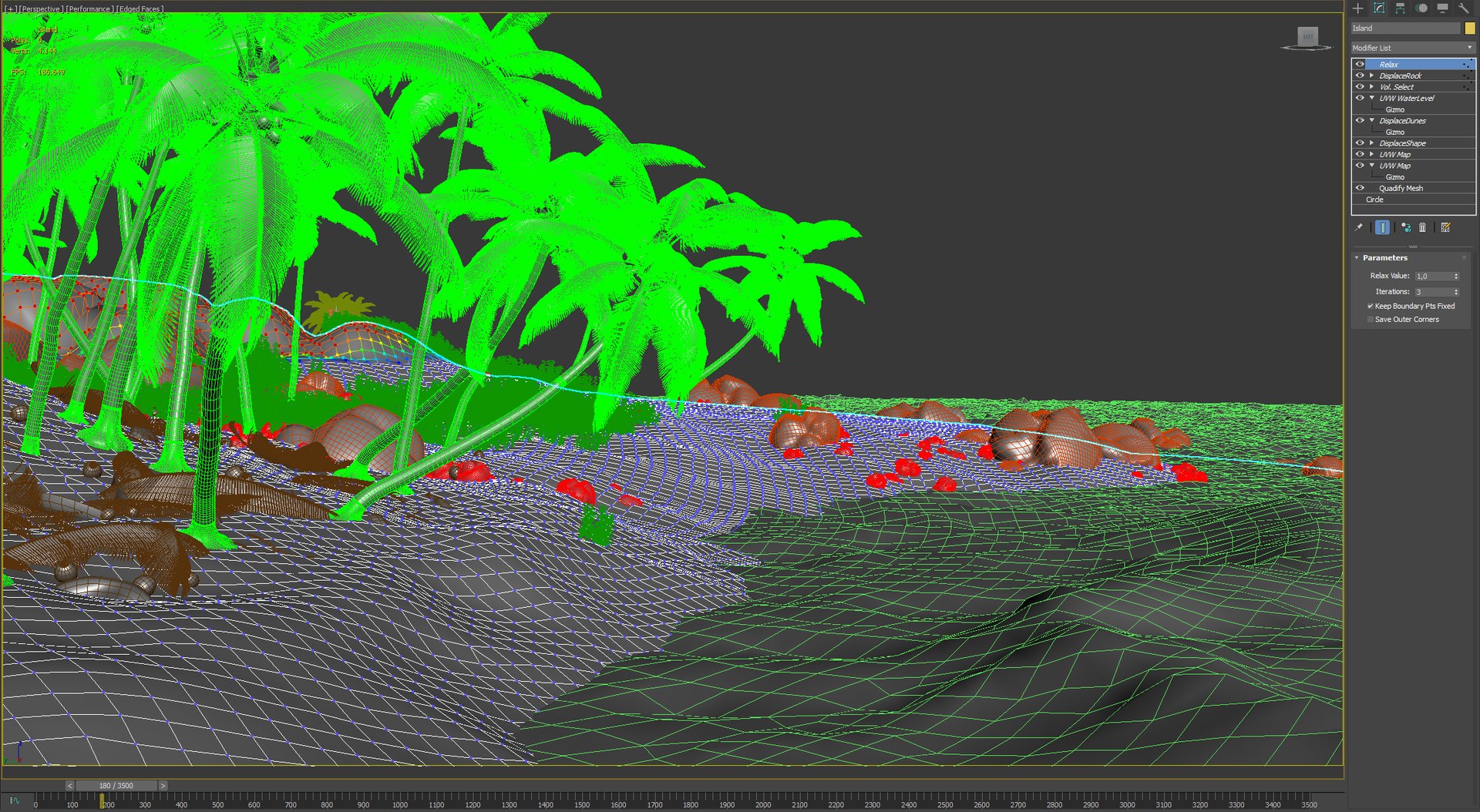Go to previous frame with < button
The image size is (1480, 812).
coord(69,786)
